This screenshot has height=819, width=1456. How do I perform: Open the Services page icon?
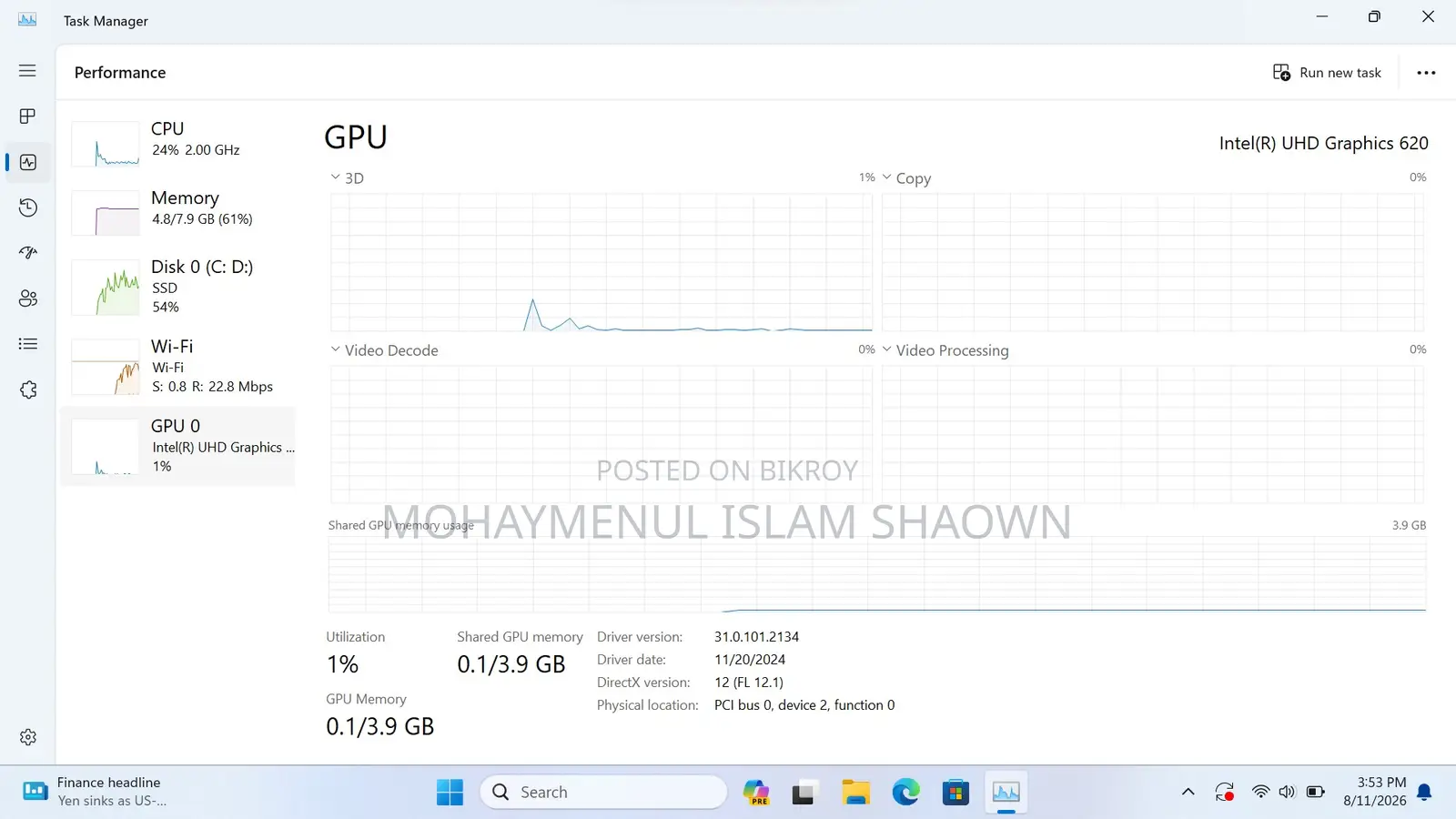pos(28,389)
